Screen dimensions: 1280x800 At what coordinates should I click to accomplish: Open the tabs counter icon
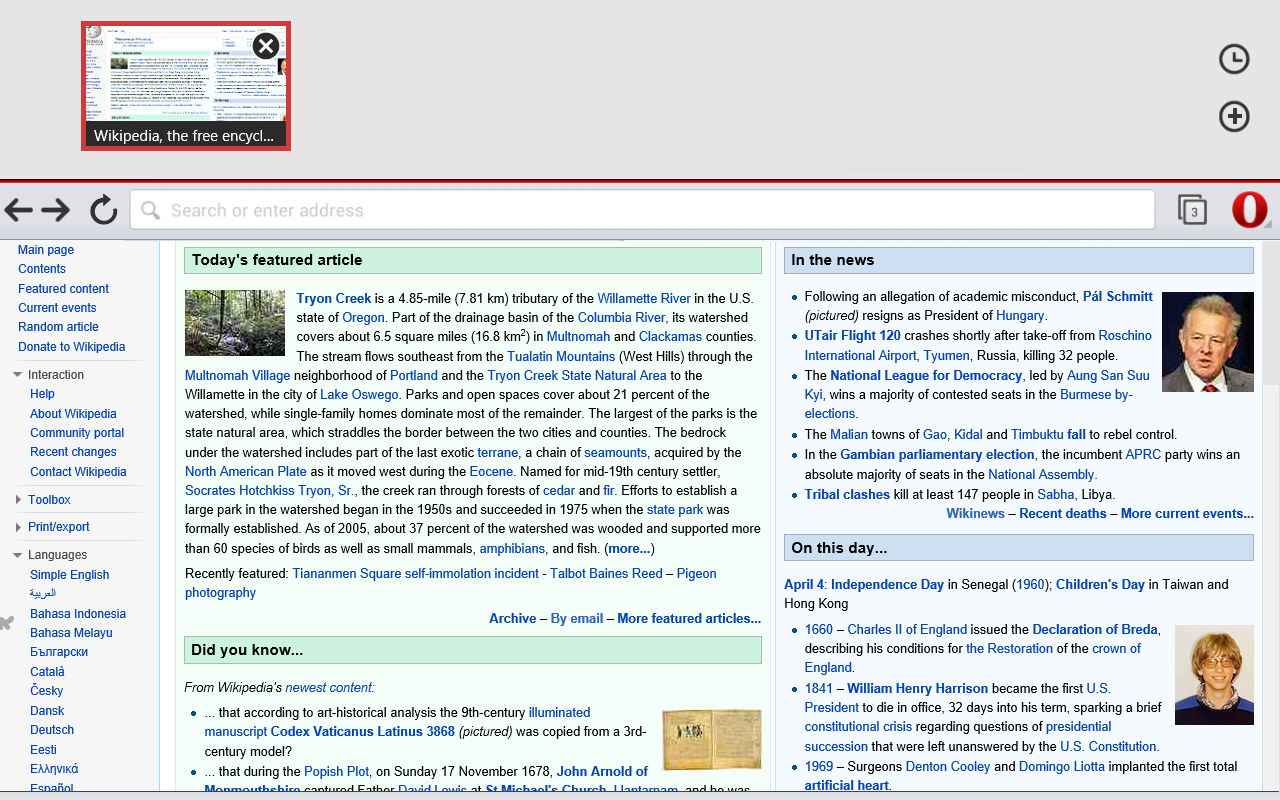click(x=1192, y=210)
